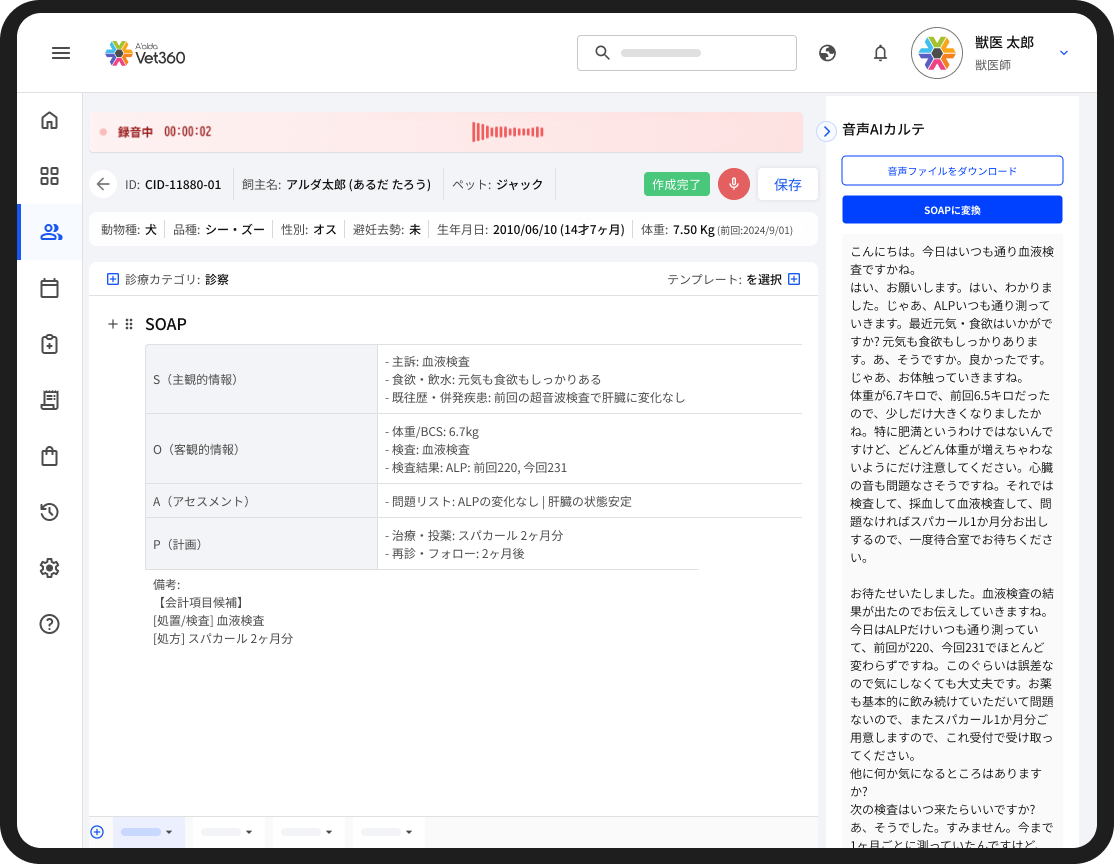Click 治療・投薬: スパカール 2ヶ月分 line
Image resolution: width=1114 pixels, height=864 pixels.
474,535
